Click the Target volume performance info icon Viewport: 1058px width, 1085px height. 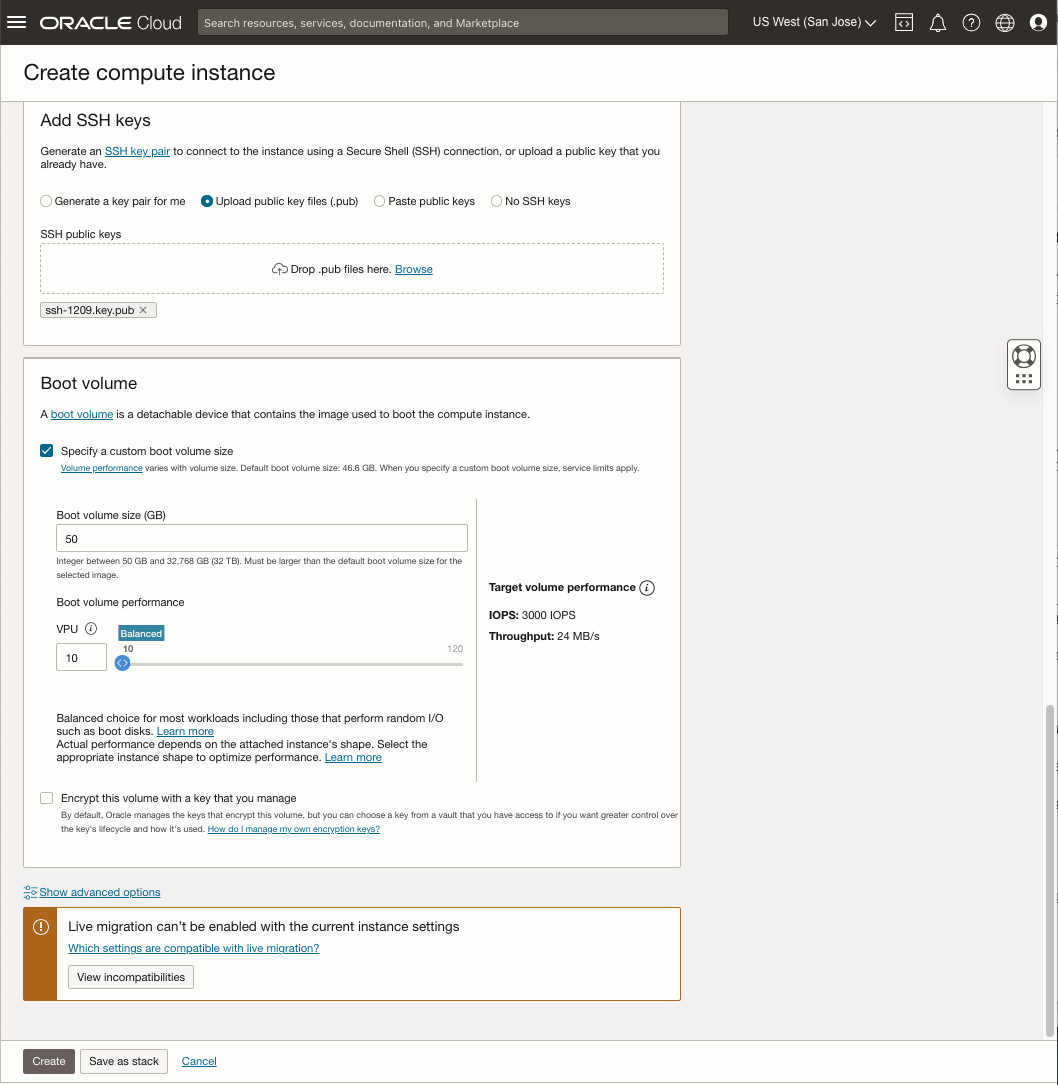[647, 588]
